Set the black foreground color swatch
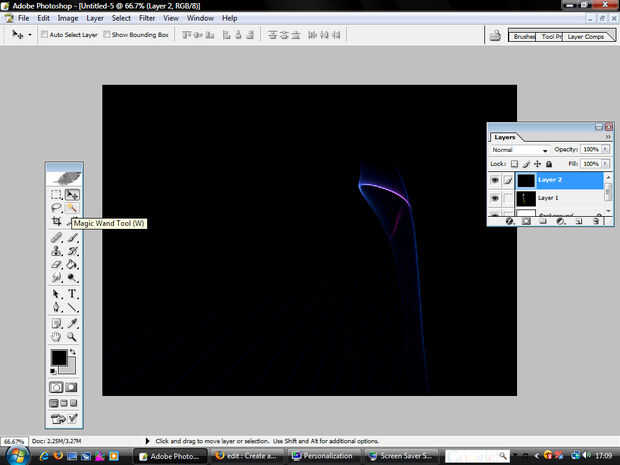The height and width of the screenshot is (465, 620). pyautogui.click(x=59, y=357)
